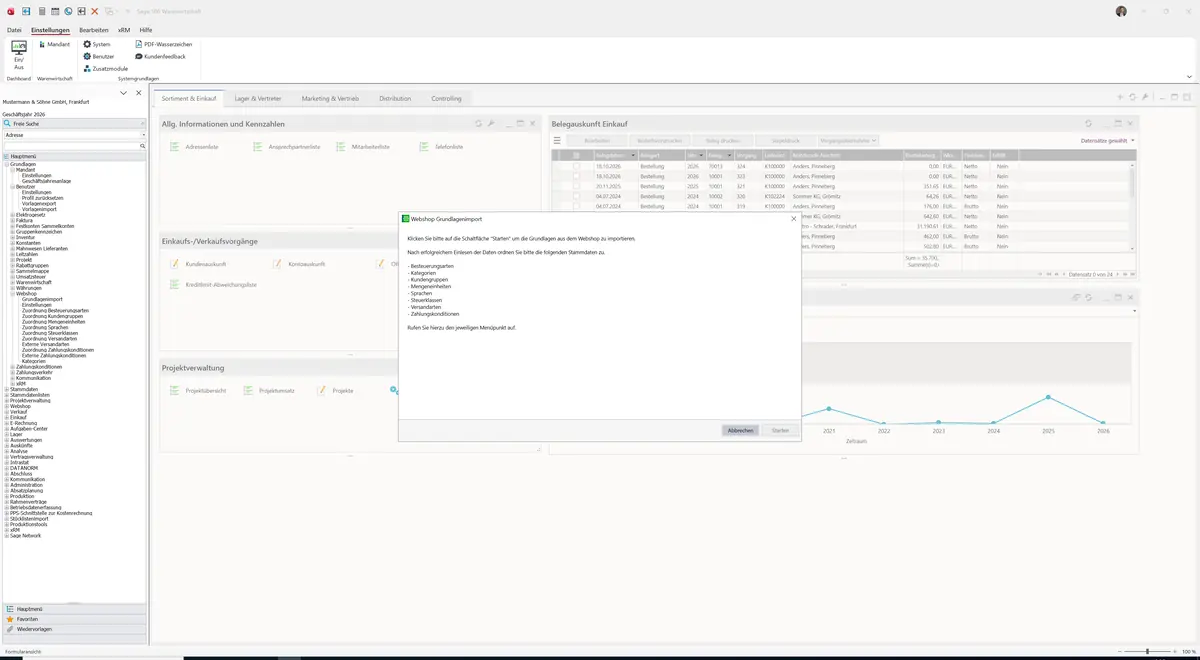Open Zusatzmodule in the ribbon

[x=106, y=68]
